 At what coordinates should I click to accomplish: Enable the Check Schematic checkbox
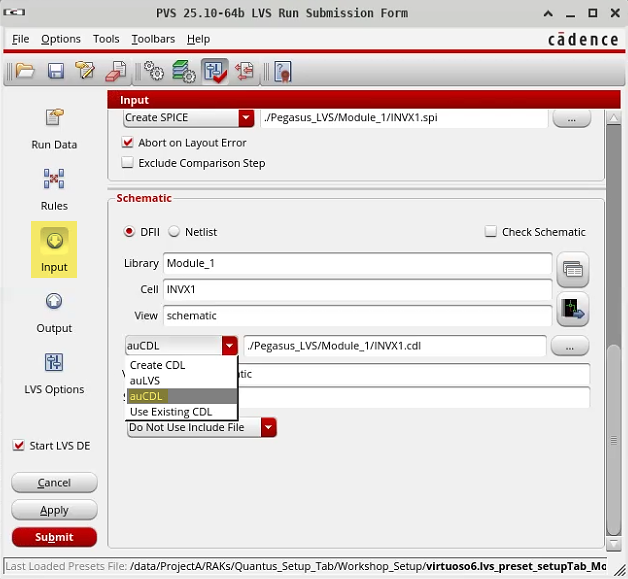491,231
